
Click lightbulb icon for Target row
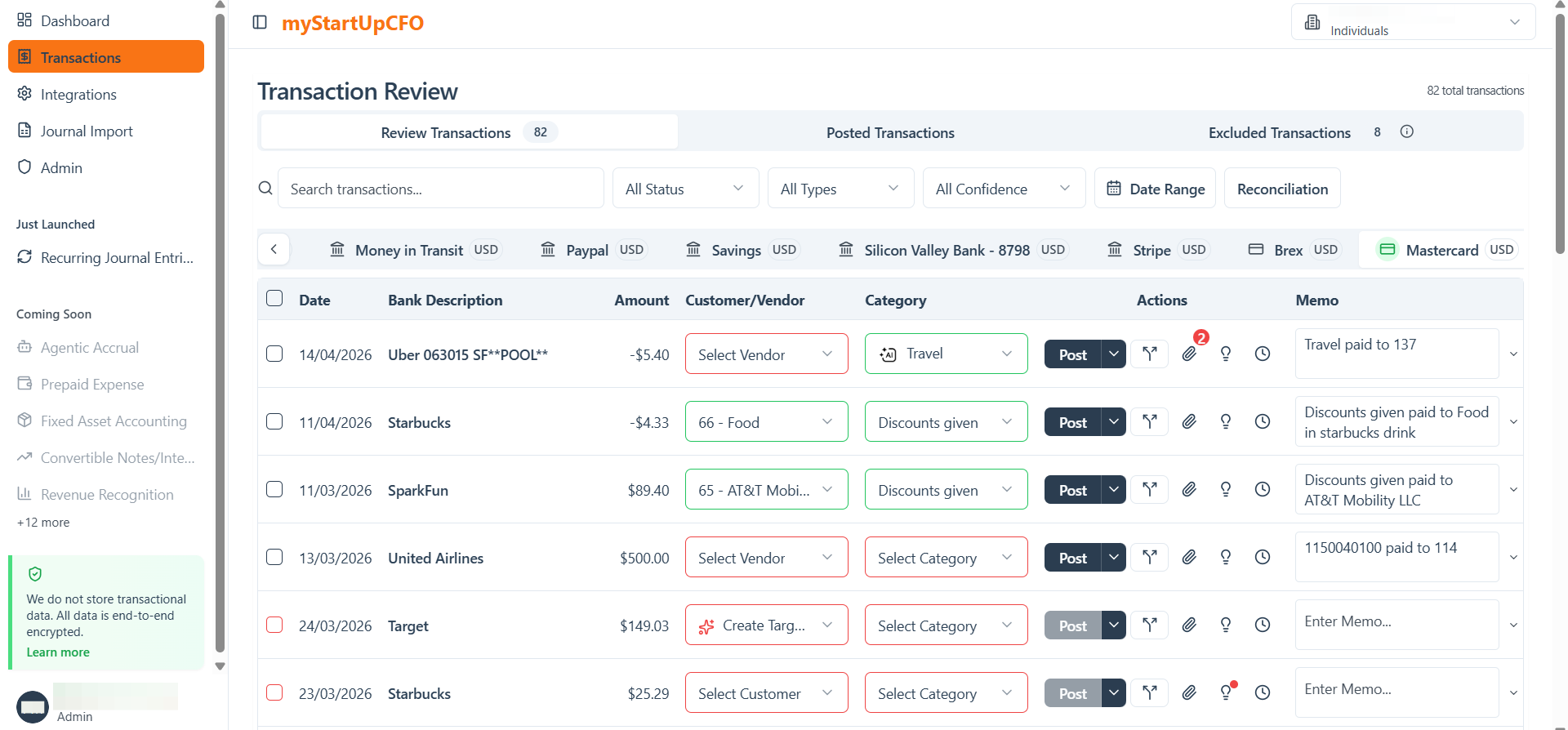tap(1226, 625)
